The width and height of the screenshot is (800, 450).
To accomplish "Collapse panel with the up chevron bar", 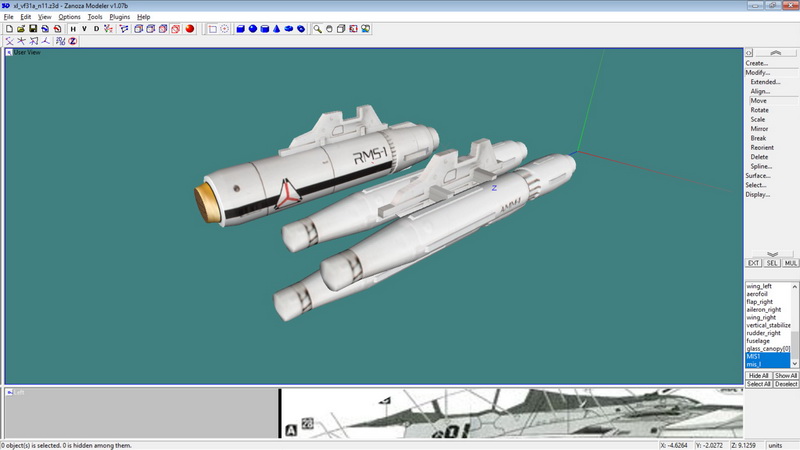I will 776,53.
